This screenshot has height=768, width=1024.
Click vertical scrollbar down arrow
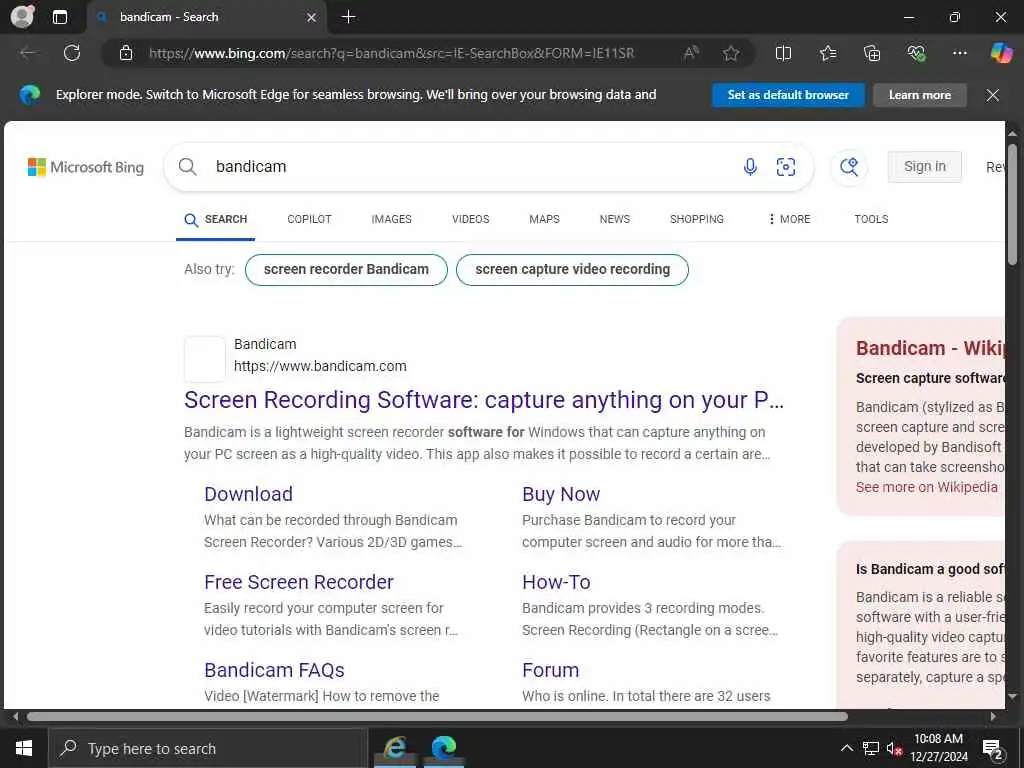pyautogui.click(x=1012, y=697)
